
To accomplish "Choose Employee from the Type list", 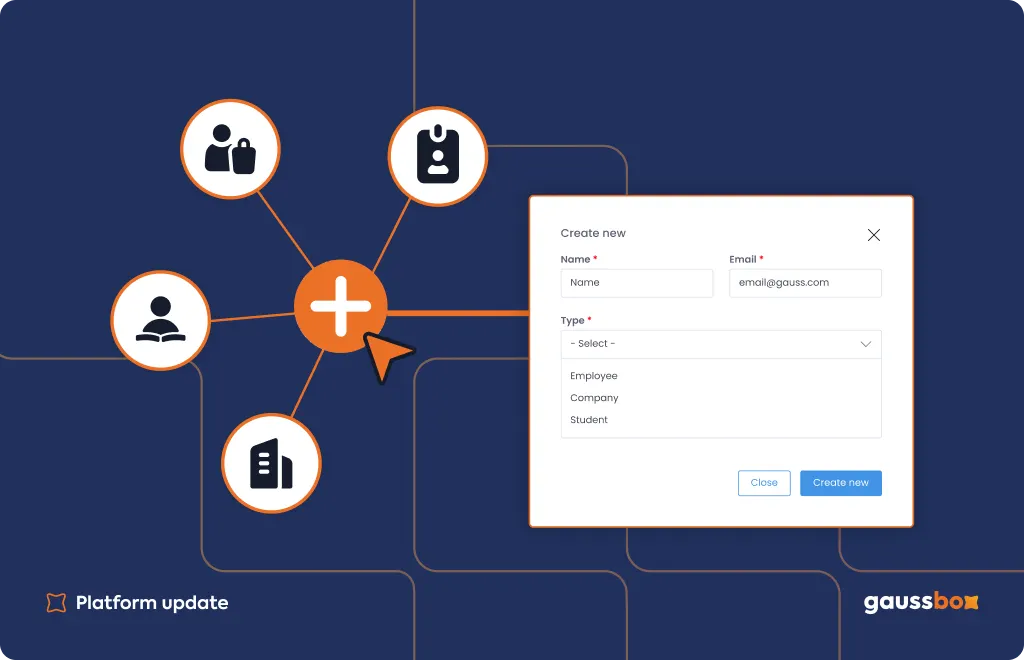I will 594,376.
